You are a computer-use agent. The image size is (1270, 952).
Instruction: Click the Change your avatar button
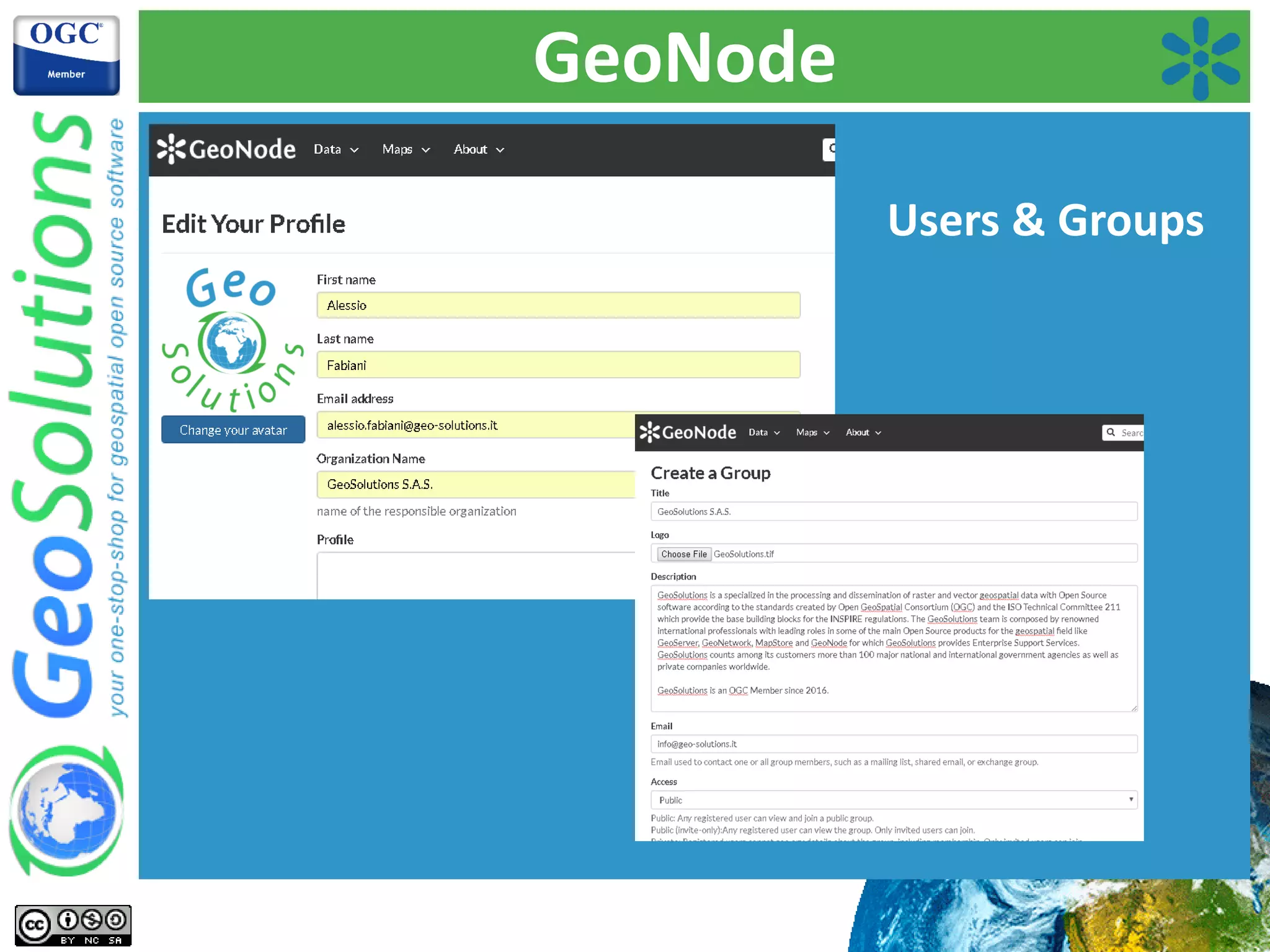click(233, 430)
